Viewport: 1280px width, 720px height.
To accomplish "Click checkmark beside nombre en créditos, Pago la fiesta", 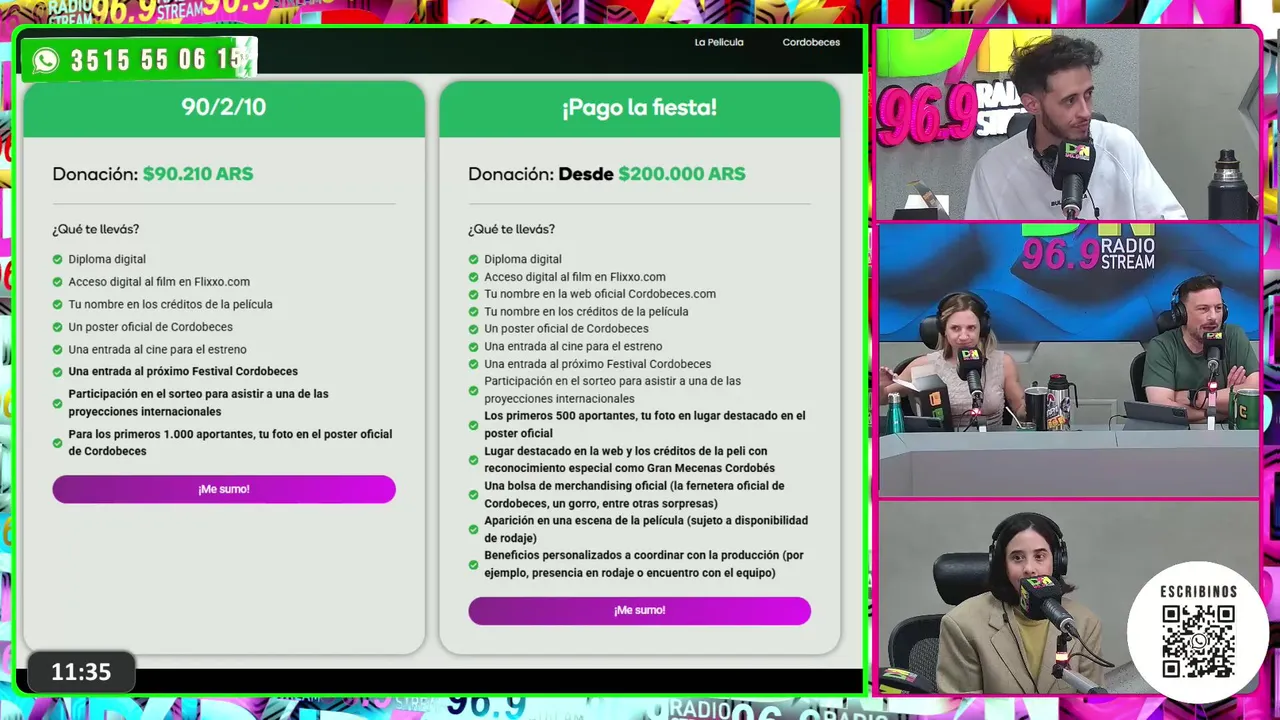I will pyautogui.click(x=474, y=311).
